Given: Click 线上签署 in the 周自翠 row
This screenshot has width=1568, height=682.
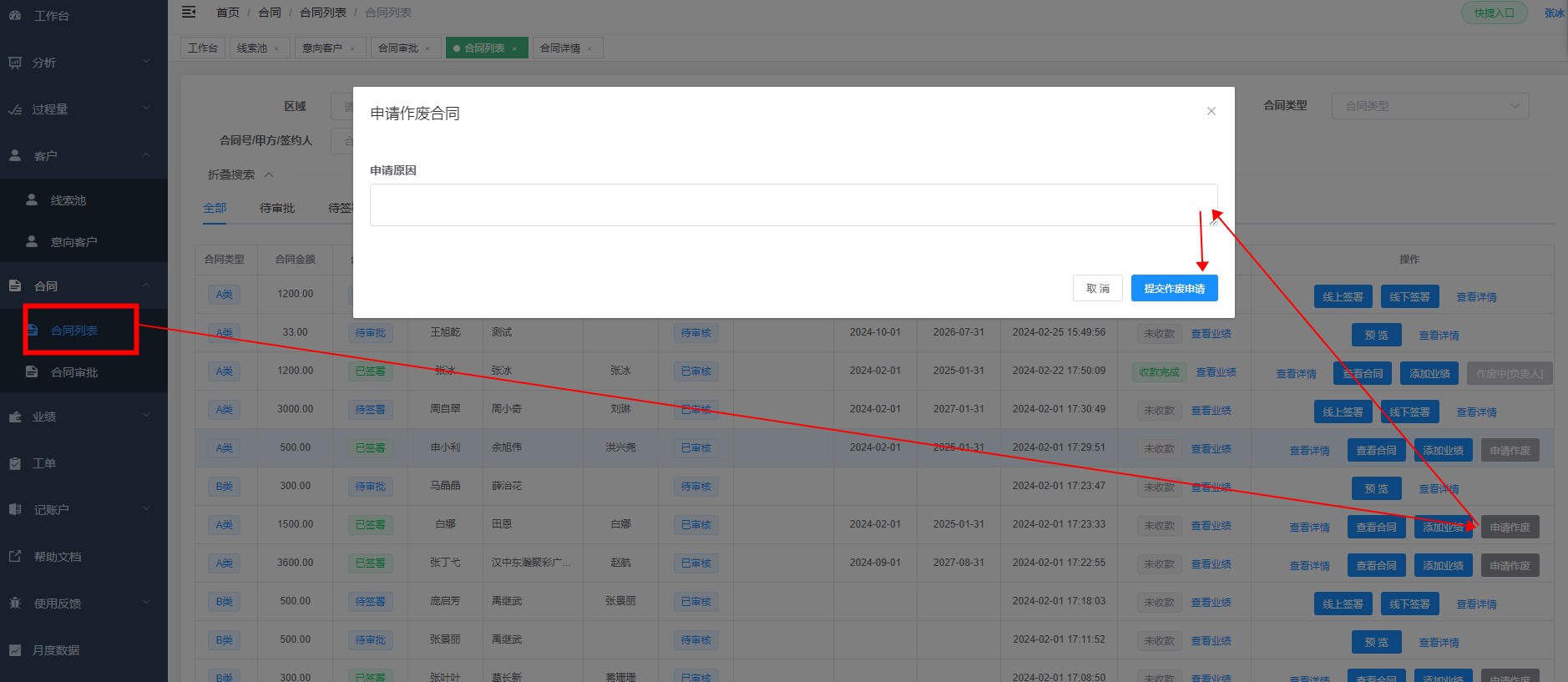Looking at the screenshot, I should (1343, 412).
